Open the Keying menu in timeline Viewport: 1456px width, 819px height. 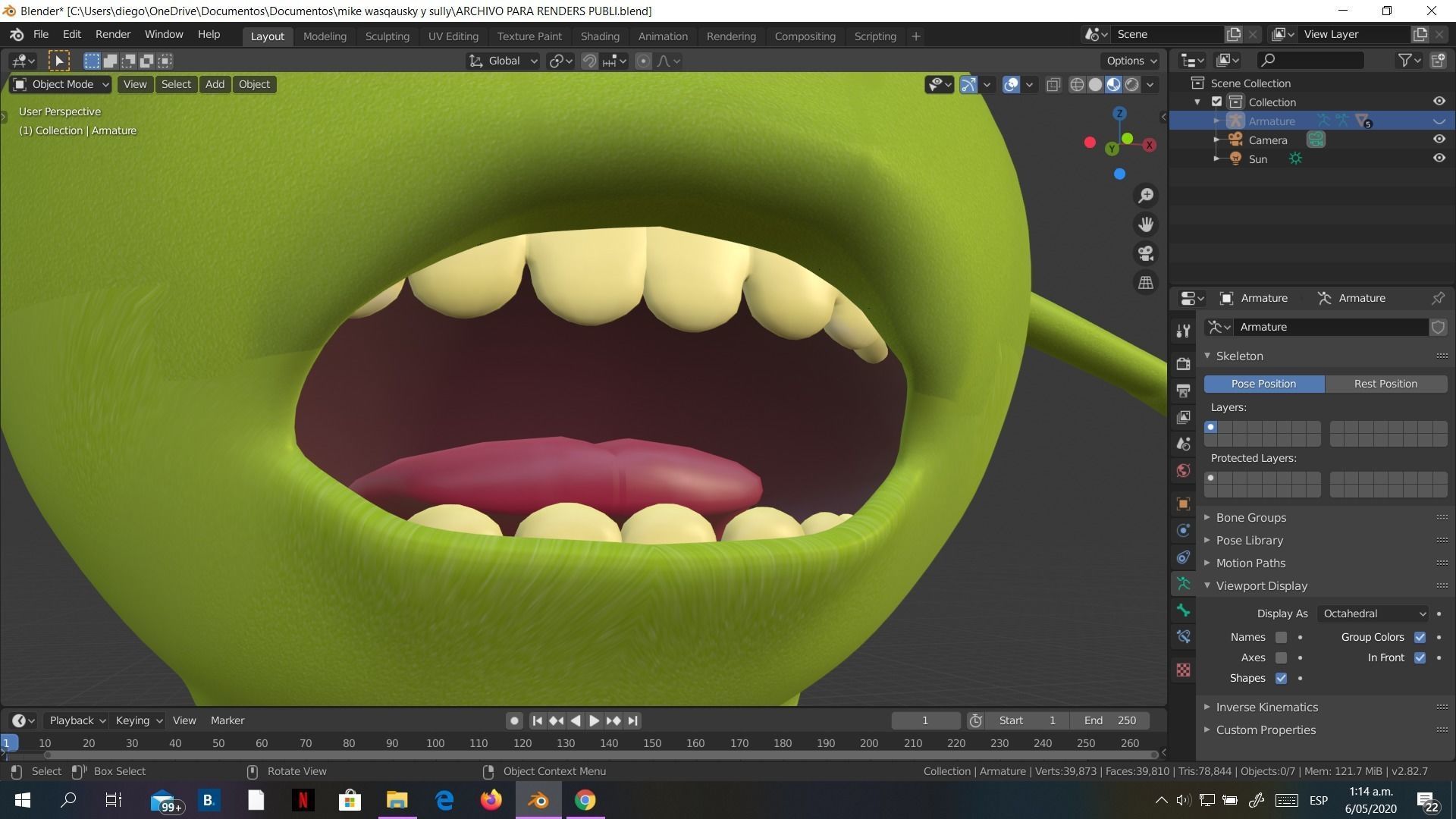[x=138, y=720]
